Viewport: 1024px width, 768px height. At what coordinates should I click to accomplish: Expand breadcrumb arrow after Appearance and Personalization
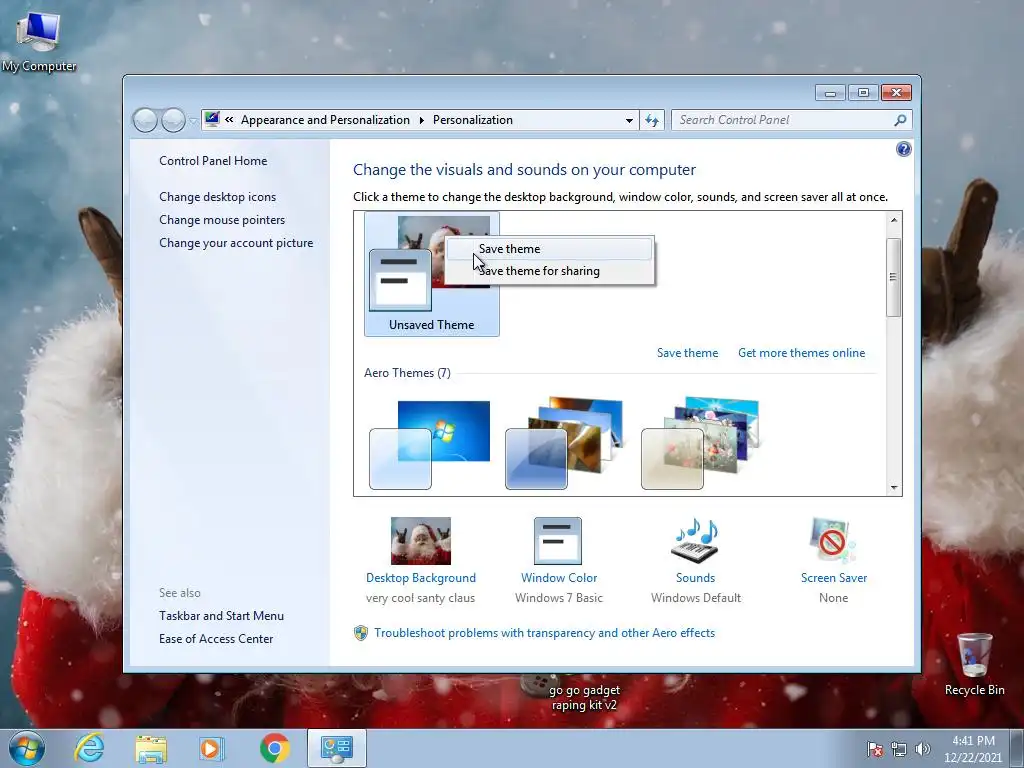[x=421, y=120]
